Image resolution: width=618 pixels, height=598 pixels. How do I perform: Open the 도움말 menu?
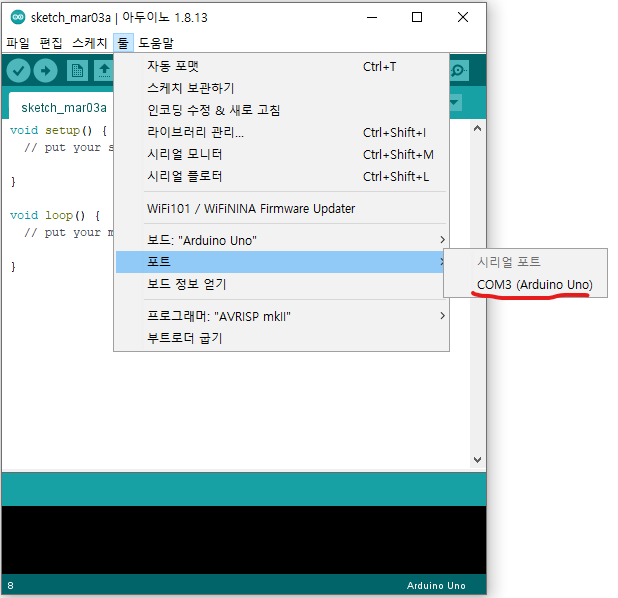pyautogui.click(x=156, y=43)
